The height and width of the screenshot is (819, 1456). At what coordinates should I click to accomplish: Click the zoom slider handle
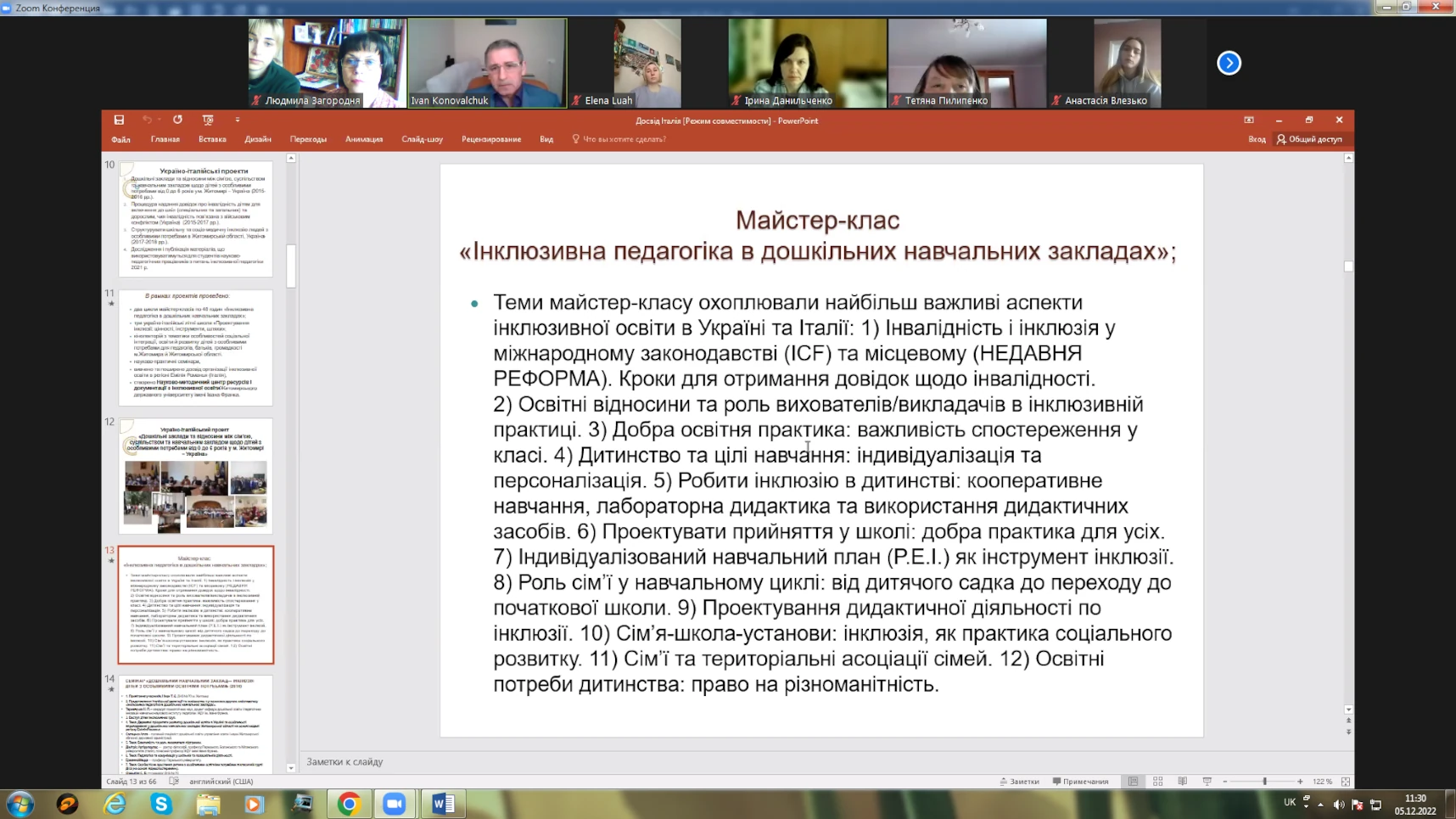pos(1264,782)
